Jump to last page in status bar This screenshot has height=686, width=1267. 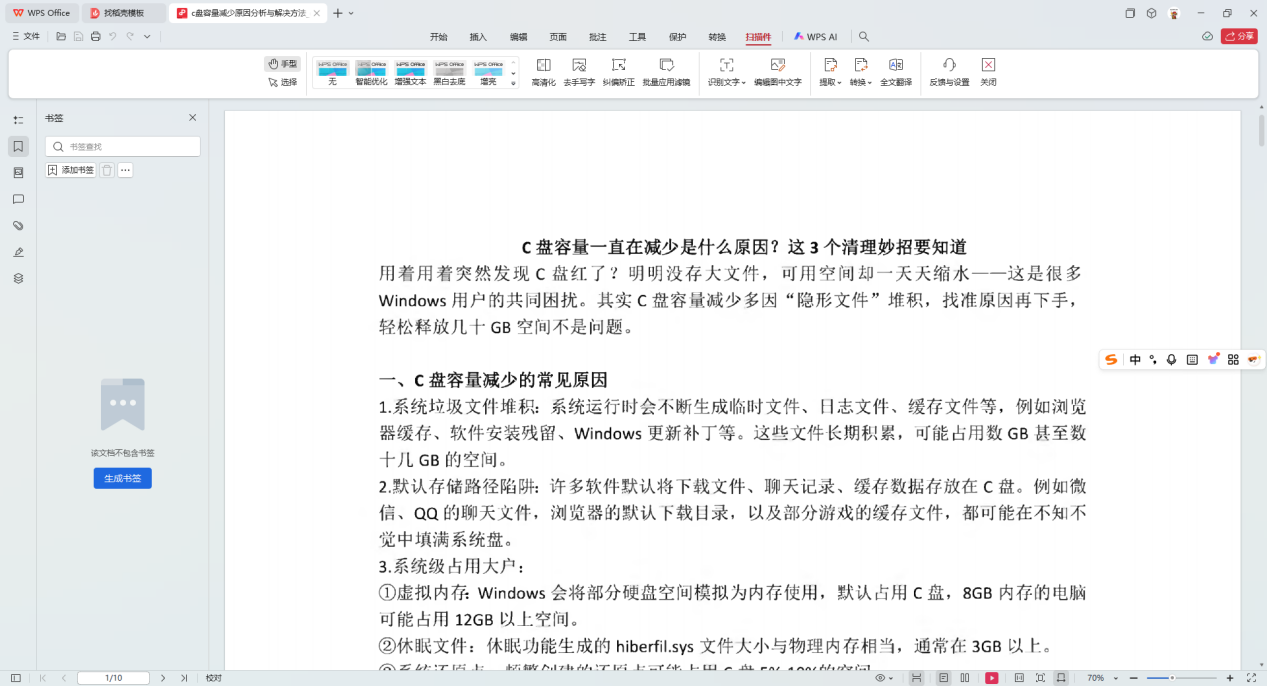point(184,678)
